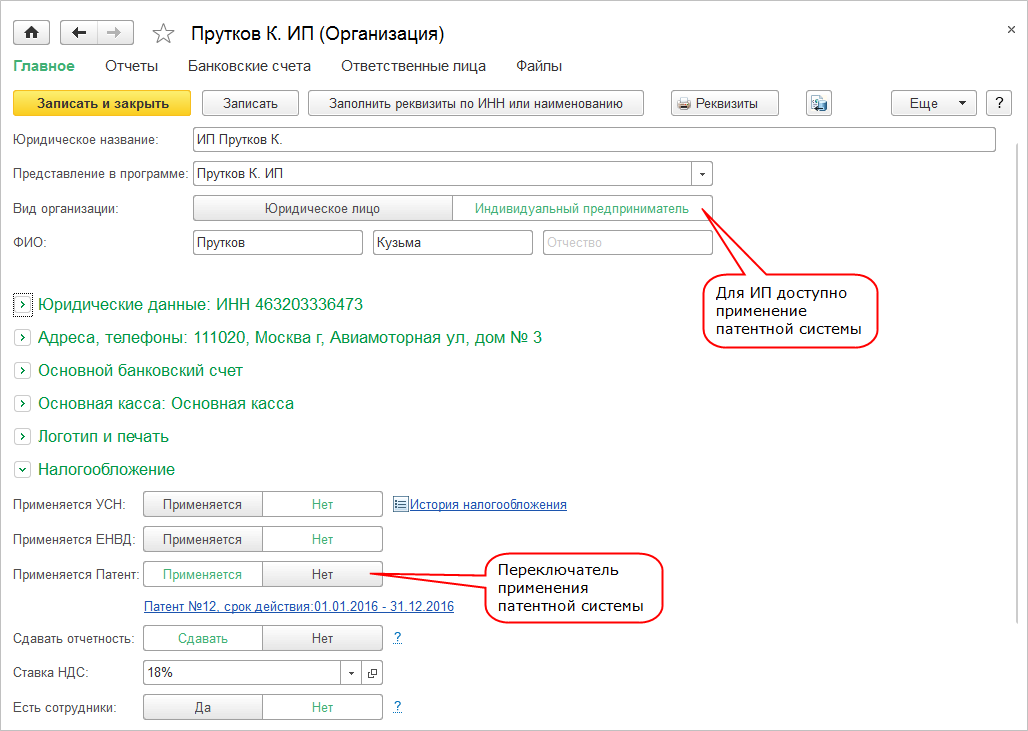Click Записать и закрыть button
The height and width of the screenshot is (731, 1028).
[102, 103]
